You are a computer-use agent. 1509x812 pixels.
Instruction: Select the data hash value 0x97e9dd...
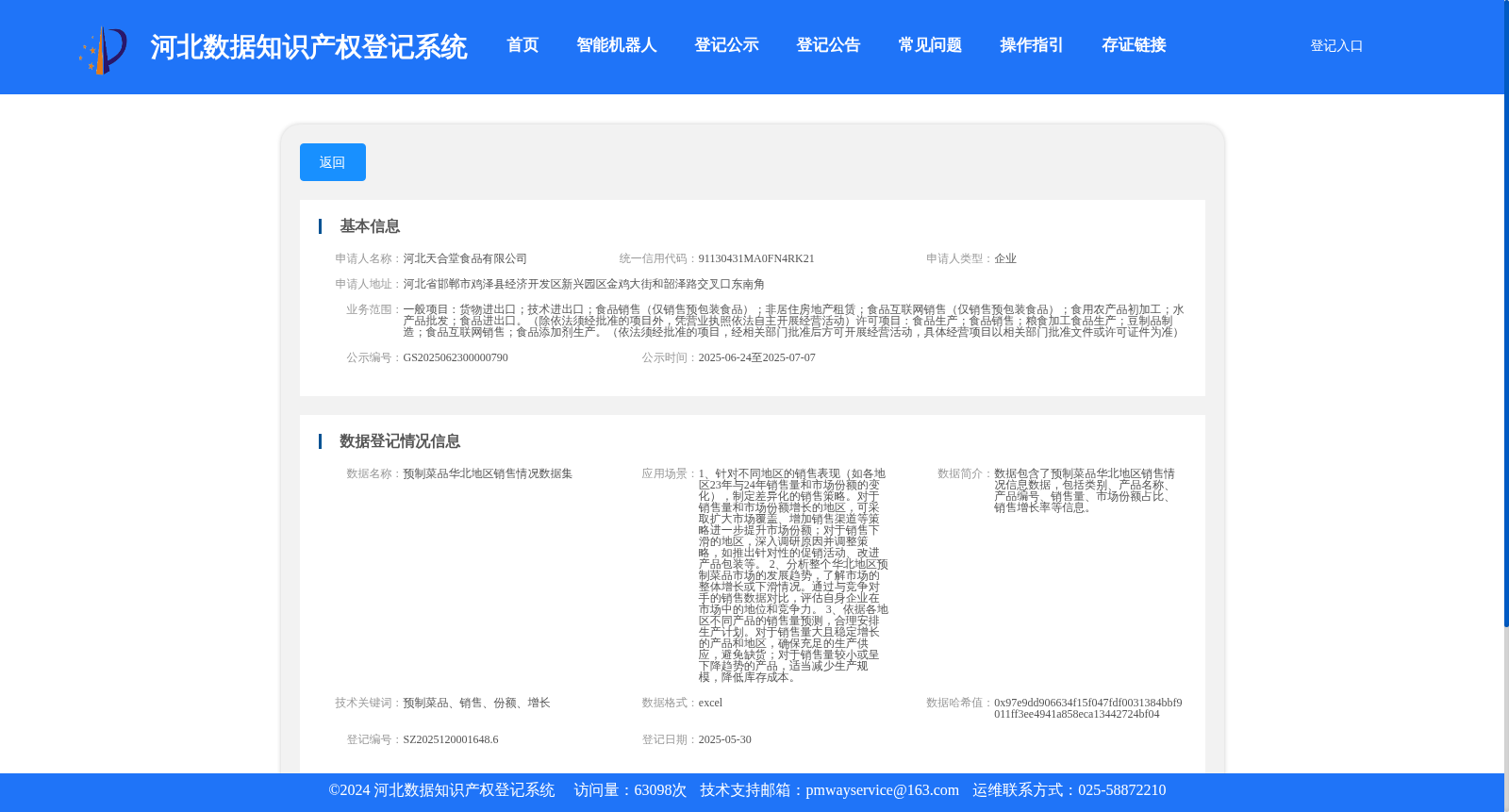[x=1088, y=708]
